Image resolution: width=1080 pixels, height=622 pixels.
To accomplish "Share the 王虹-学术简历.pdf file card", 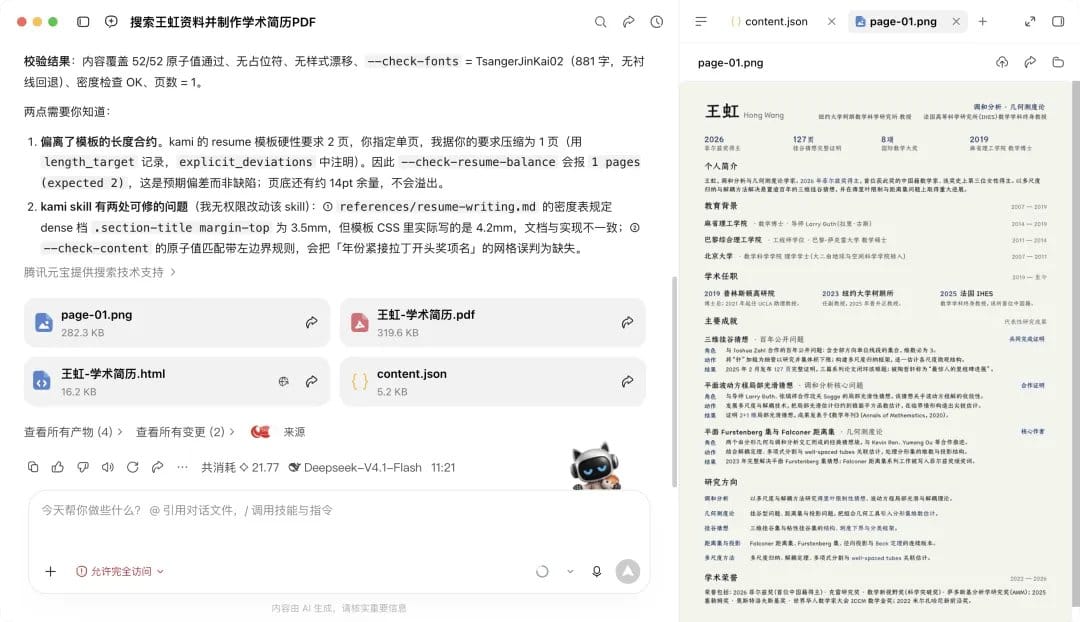I will point(627,322).
